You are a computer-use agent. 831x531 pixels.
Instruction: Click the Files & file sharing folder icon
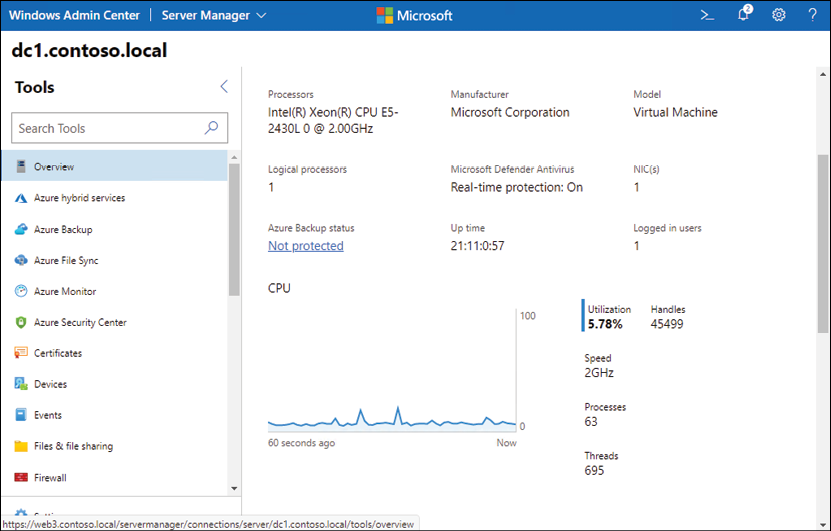coord(21,446)
